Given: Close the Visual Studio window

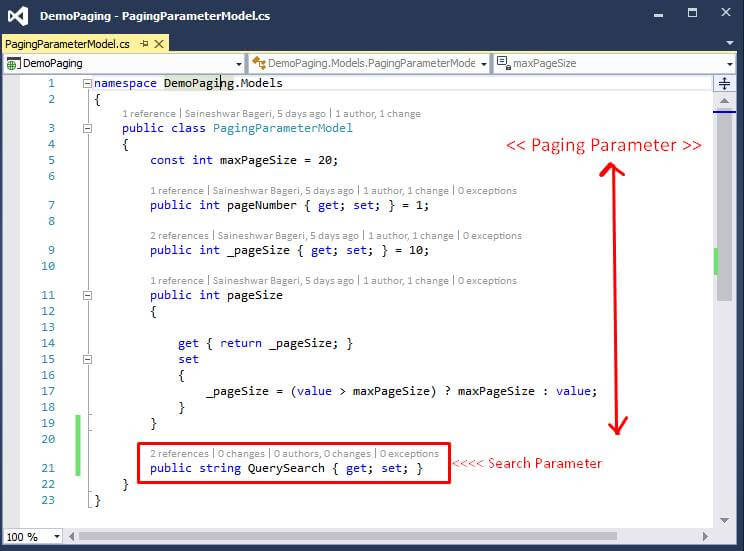Looking at the screenshot, I should [x=726, y=12].
